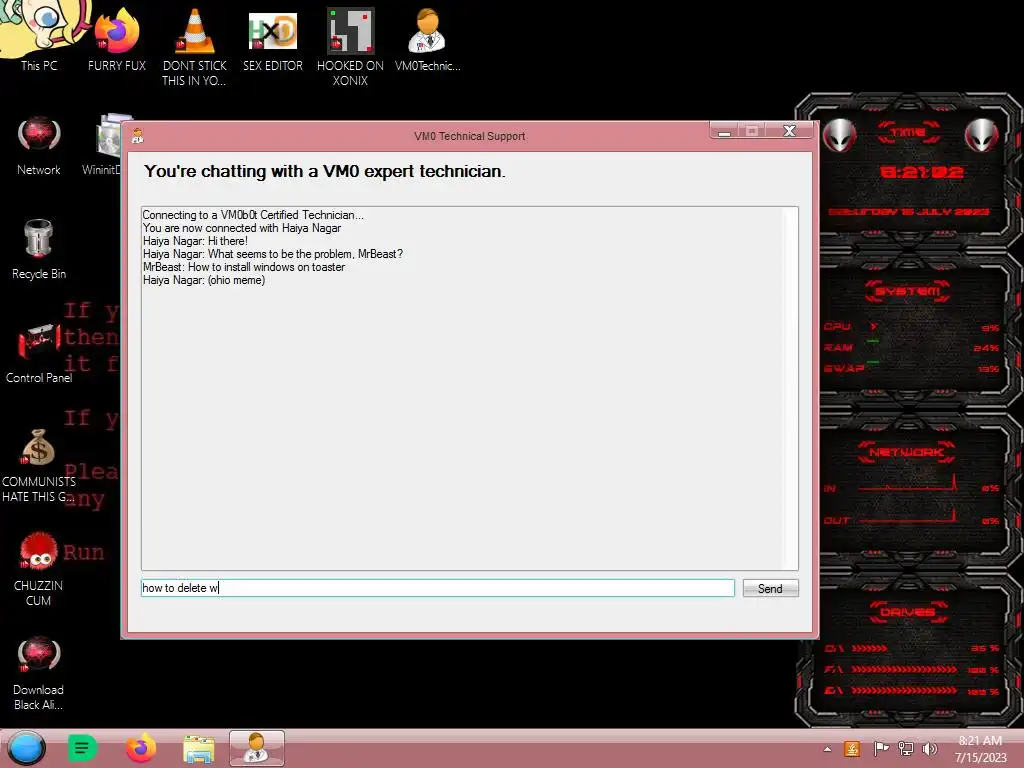The width and height of the screenshot is (1024, 768).
Task: Open the Control Panel desktop icon
Action: (x=39, y=353)
